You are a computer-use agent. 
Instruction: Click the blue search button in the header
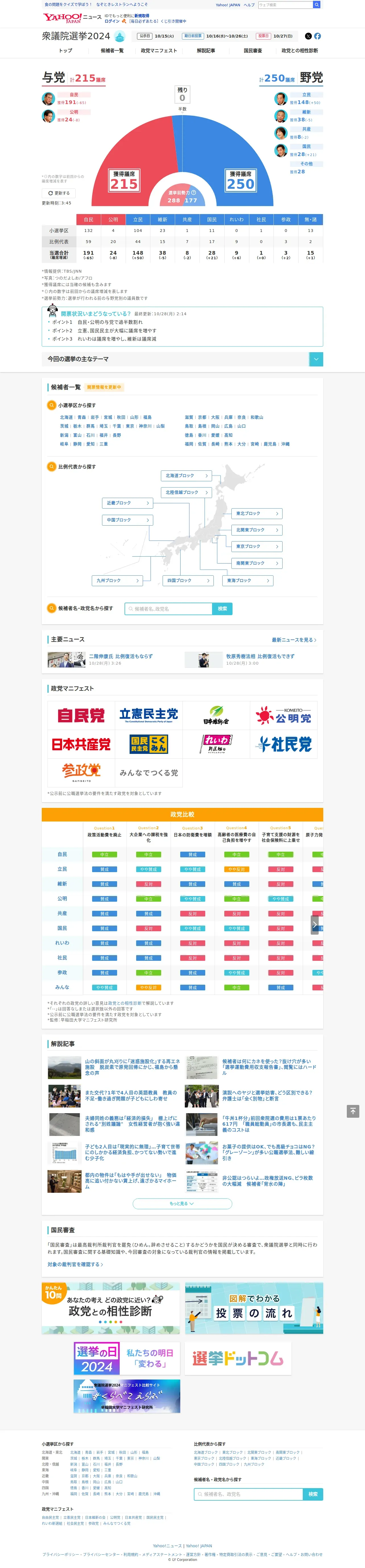(316, 5)
